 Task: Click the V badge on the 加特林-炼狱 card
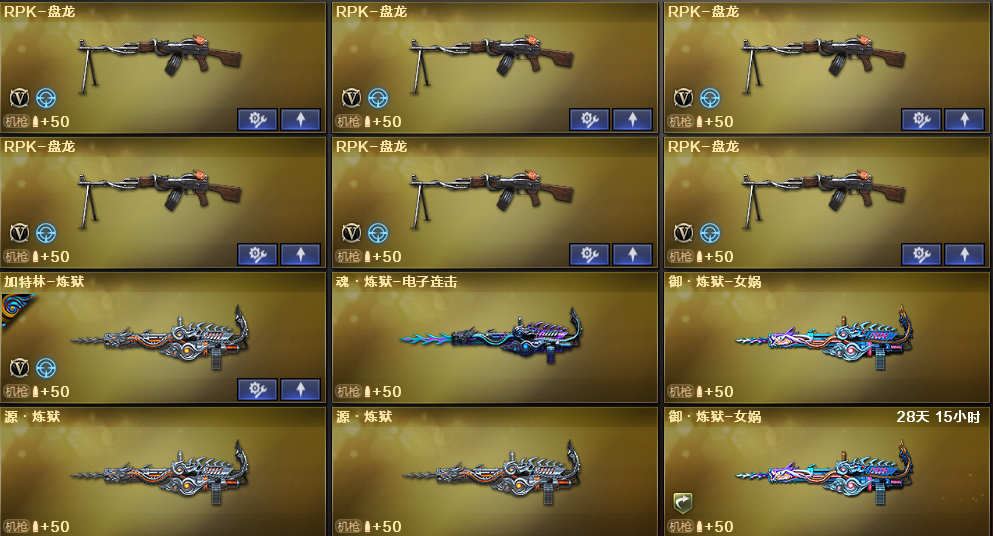20,368
